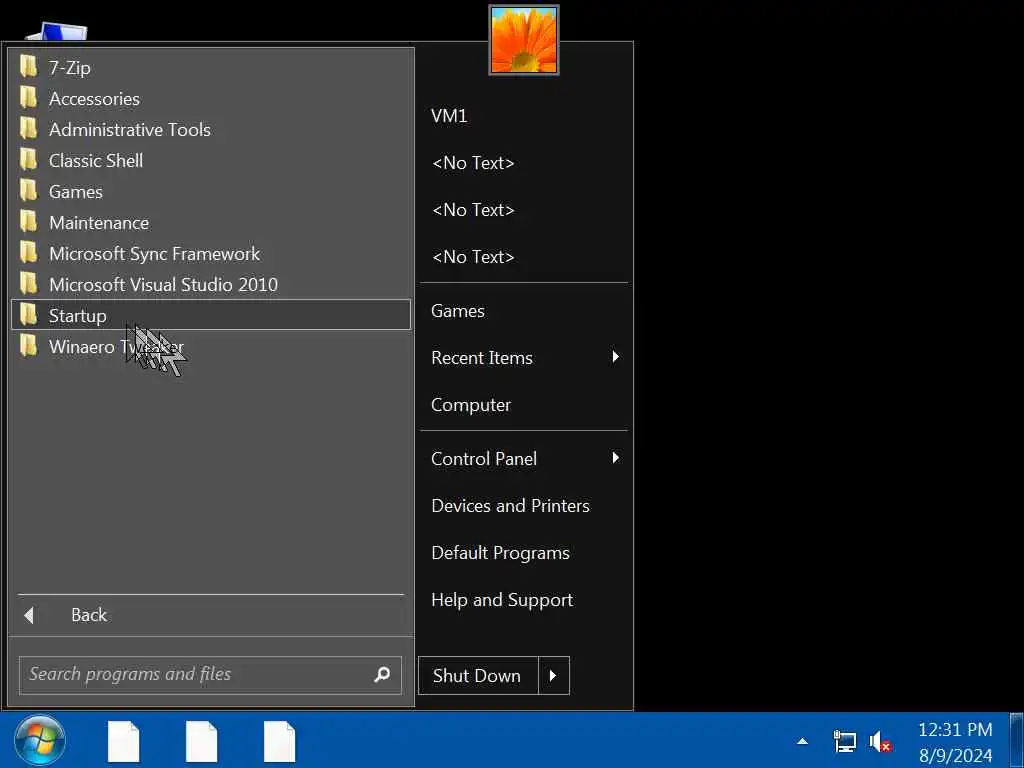This screenshot has height=768, width=1024.
Task: Open the second blank taskbar file icon
Action: 201,741
